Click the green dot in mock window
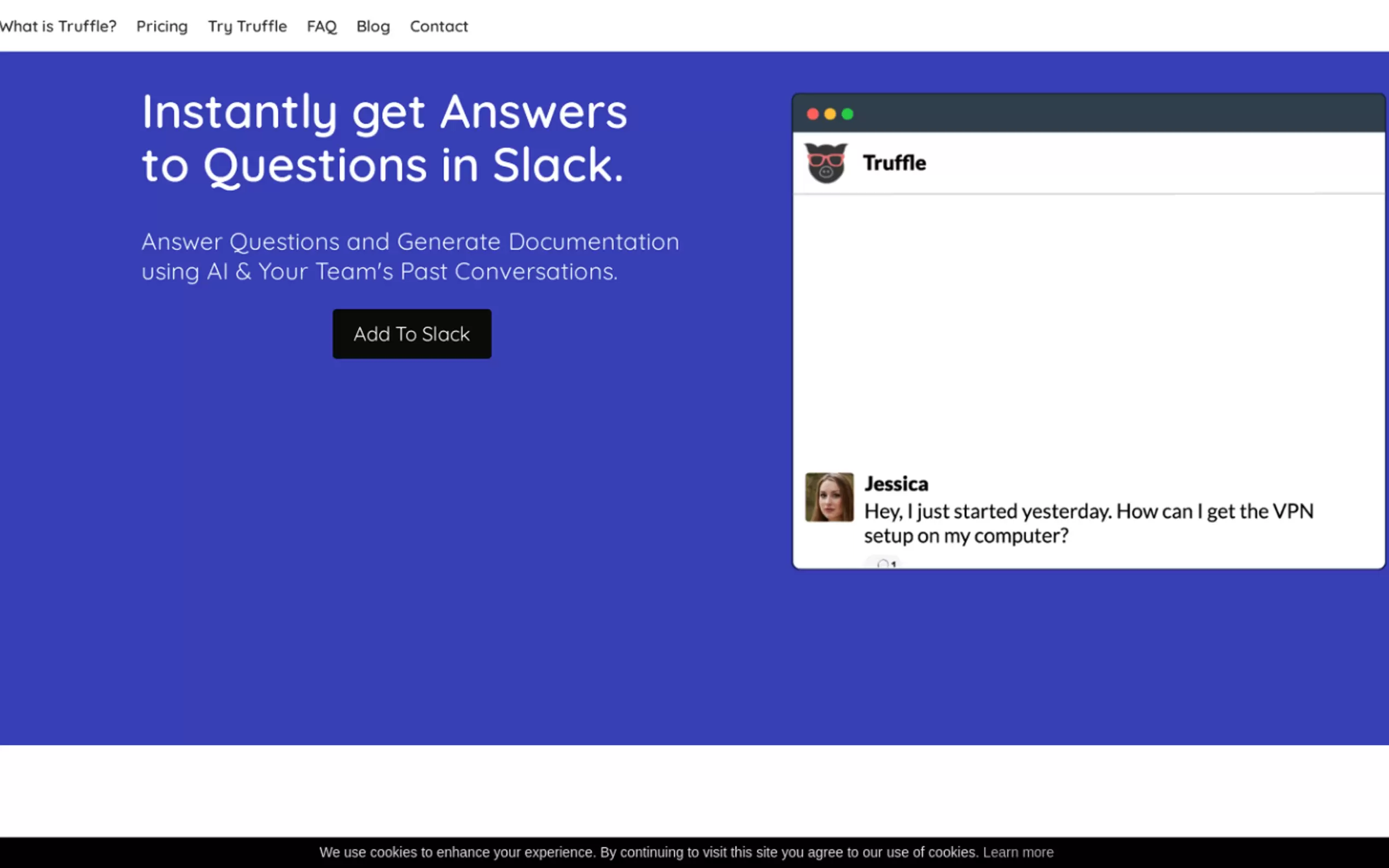Viewport: 1389px width, 868px height. [x=848, y=114]
